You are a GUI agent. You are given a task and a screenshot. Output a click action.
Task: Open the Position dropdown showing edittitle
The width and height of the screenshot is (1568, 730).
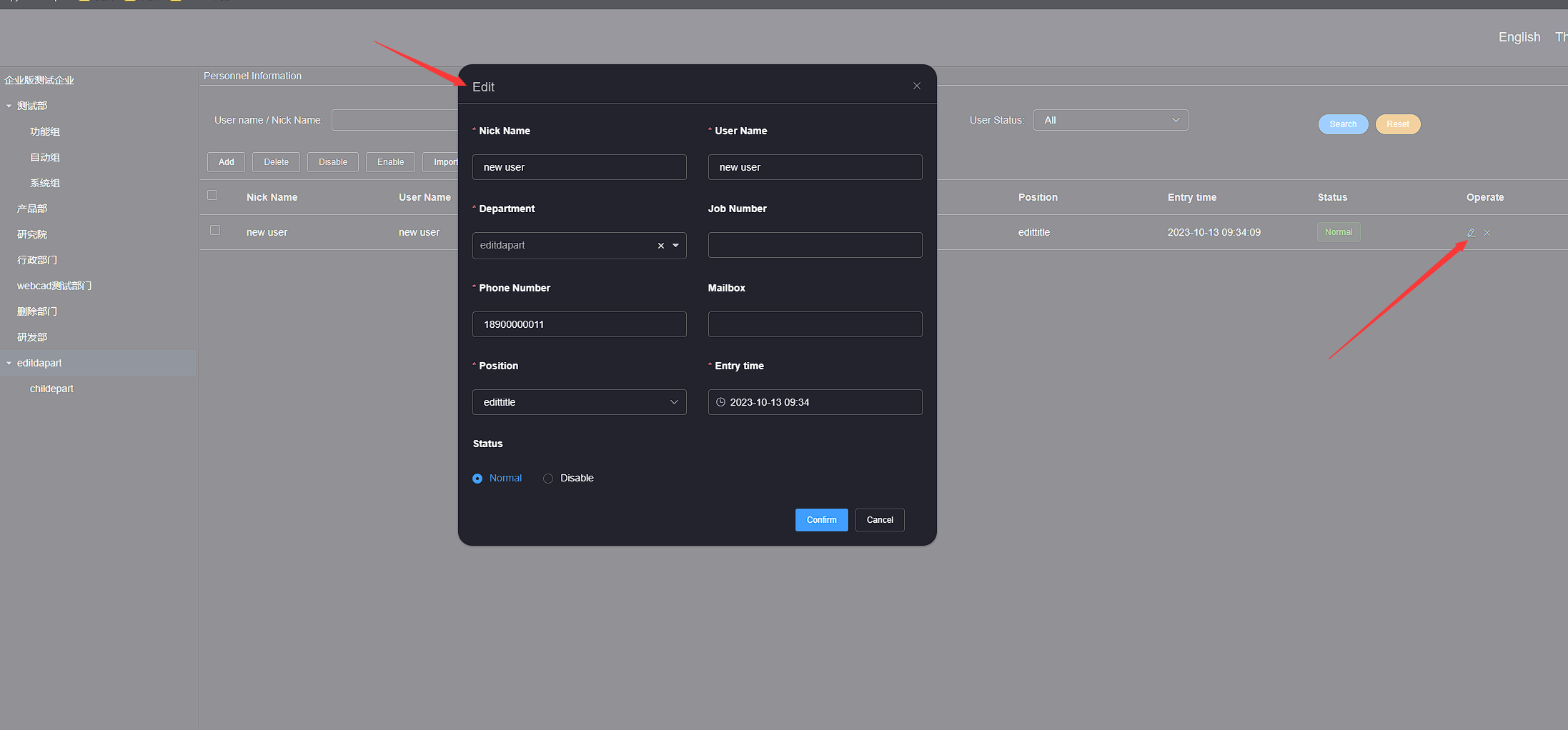(x=580, y=402)
